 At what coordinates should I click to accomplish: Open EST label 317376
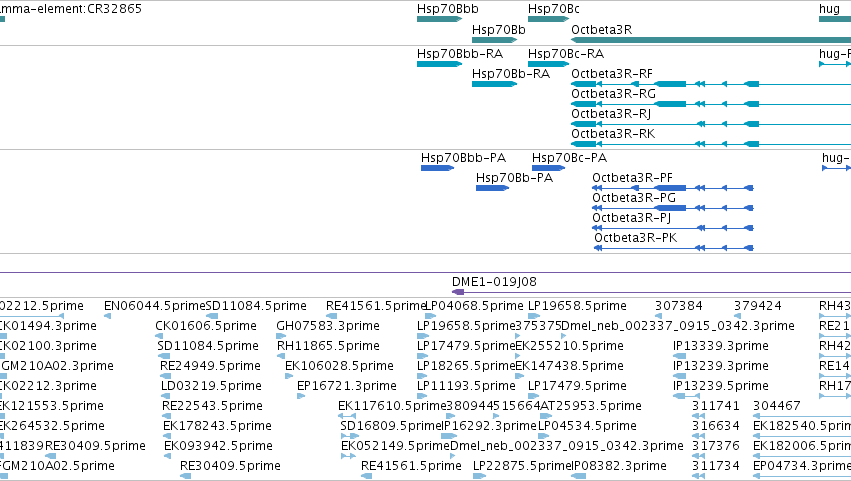click(x=716, y=447)
